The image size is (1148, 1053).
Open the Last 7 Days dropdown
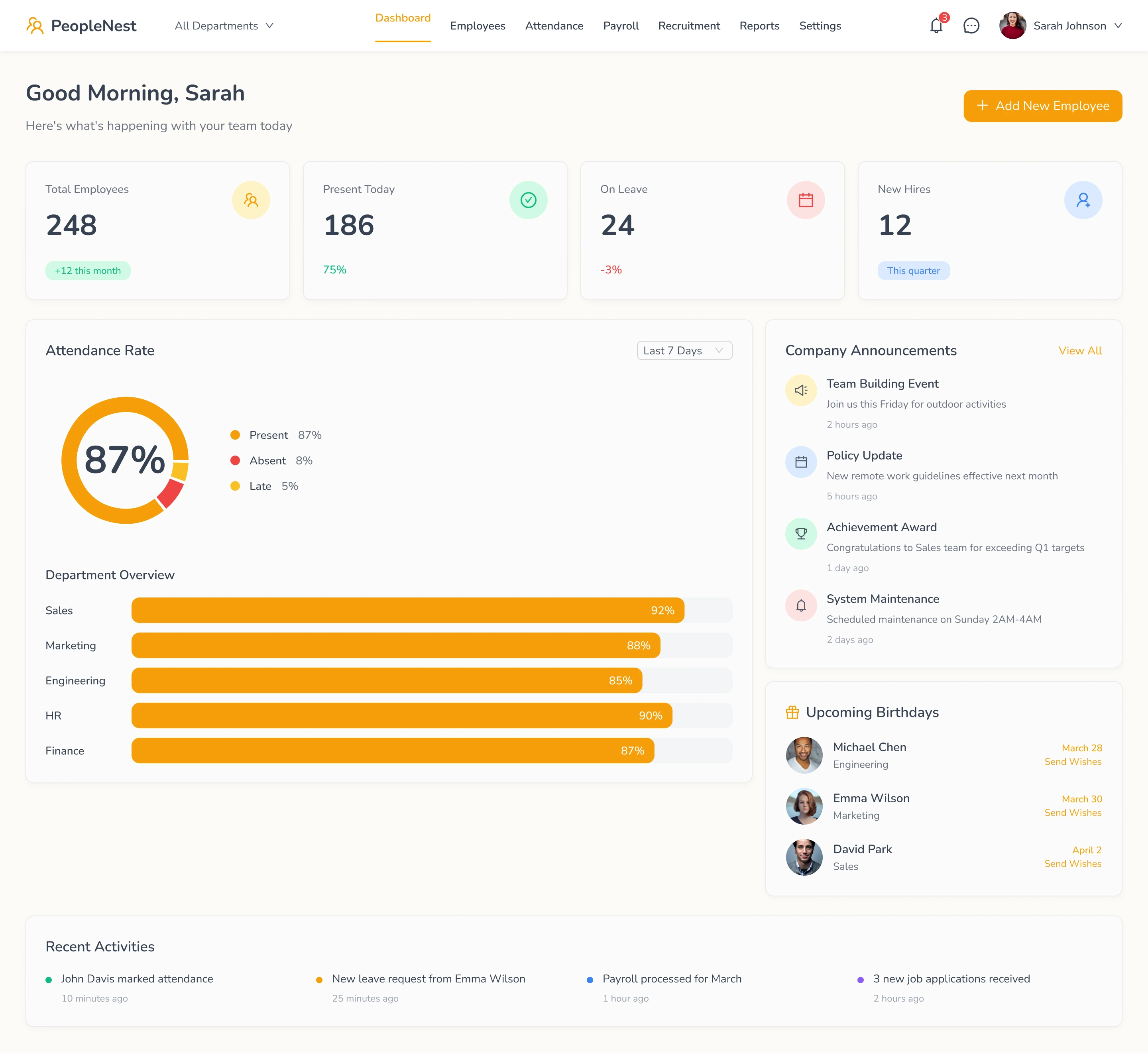coord(684,350)
